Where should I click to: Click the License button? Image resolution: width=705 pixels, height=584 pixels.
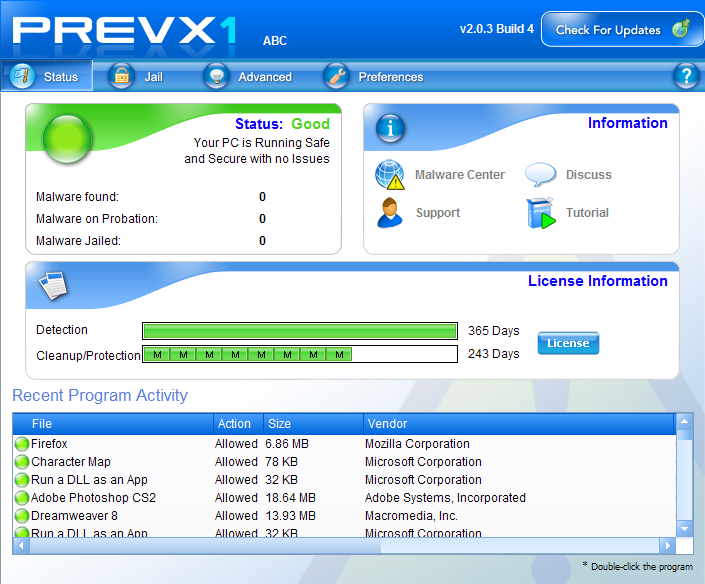coord(568,343)
